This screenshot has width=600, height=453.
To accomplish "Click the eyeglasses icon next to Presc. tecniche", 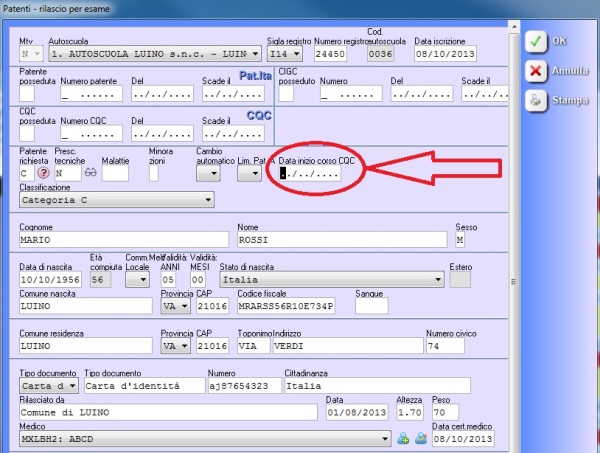I will (x=89, y=172).
